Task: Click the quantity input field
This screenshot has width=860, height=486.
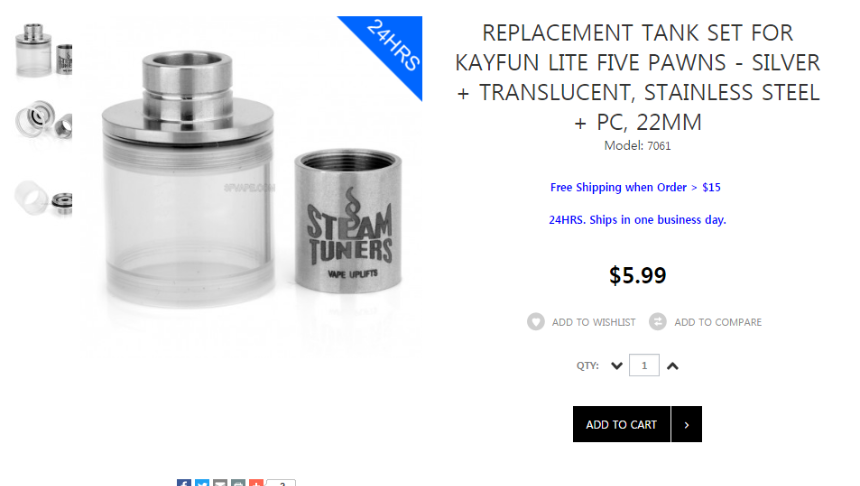Action: point(644,365)
